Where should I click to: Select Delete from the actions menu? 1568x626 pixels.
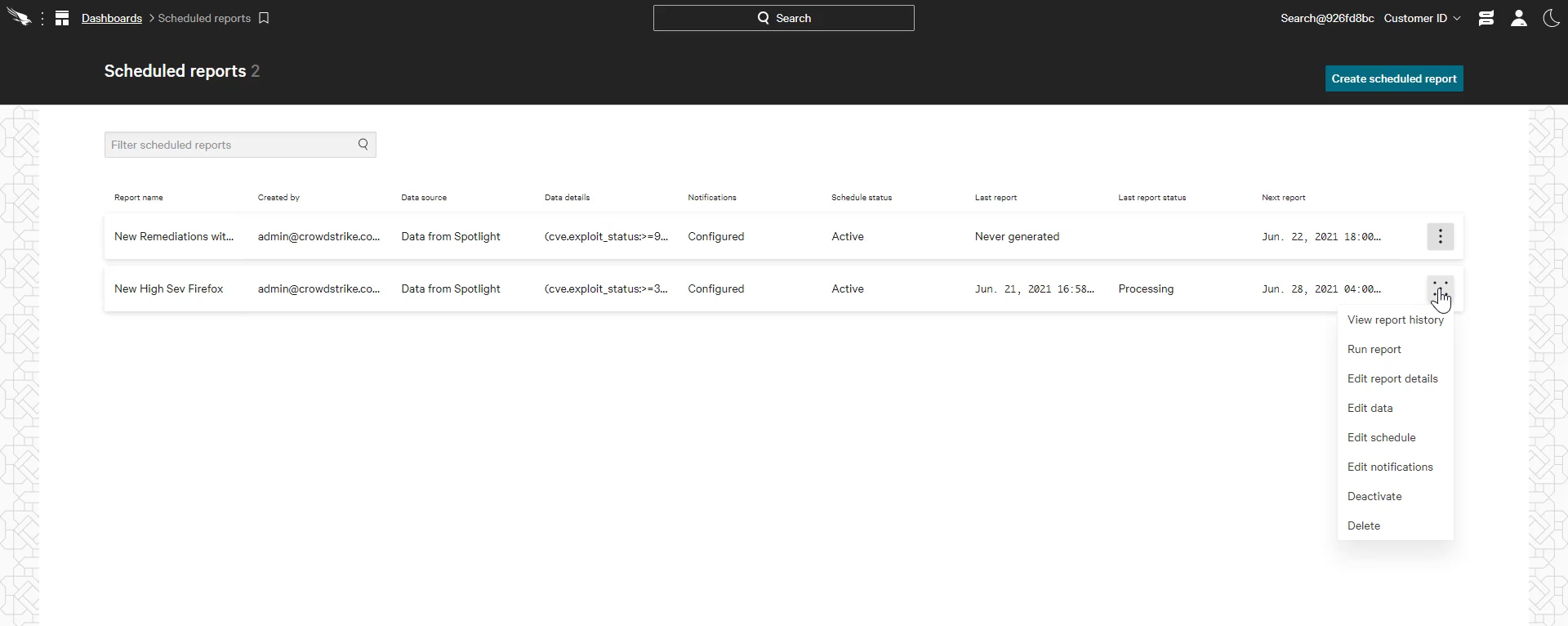click(x=1363, y=525)
